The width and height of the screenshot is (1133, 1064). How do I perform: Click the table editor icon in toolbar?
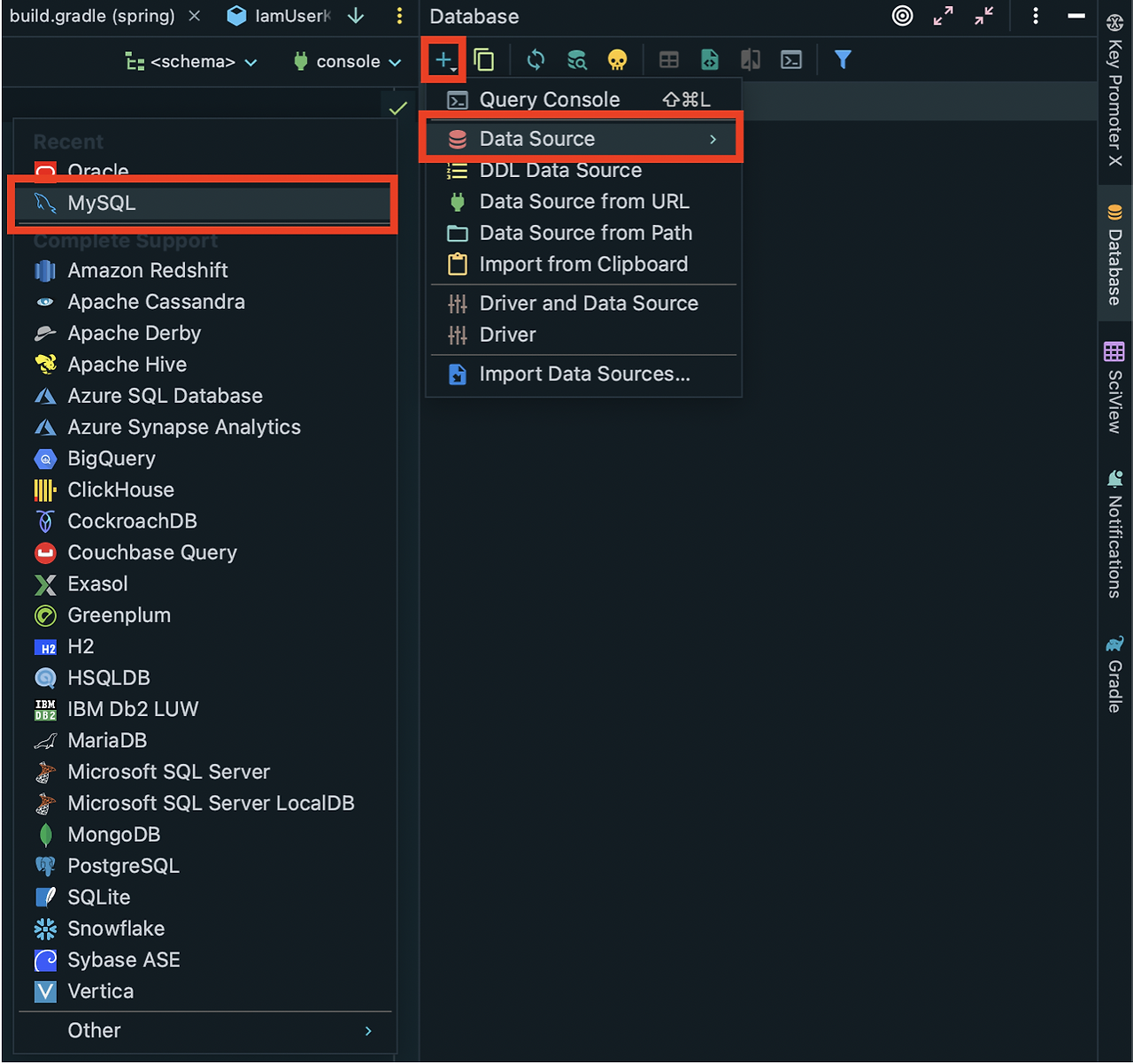pyautogui.click(x=669, y=60)
